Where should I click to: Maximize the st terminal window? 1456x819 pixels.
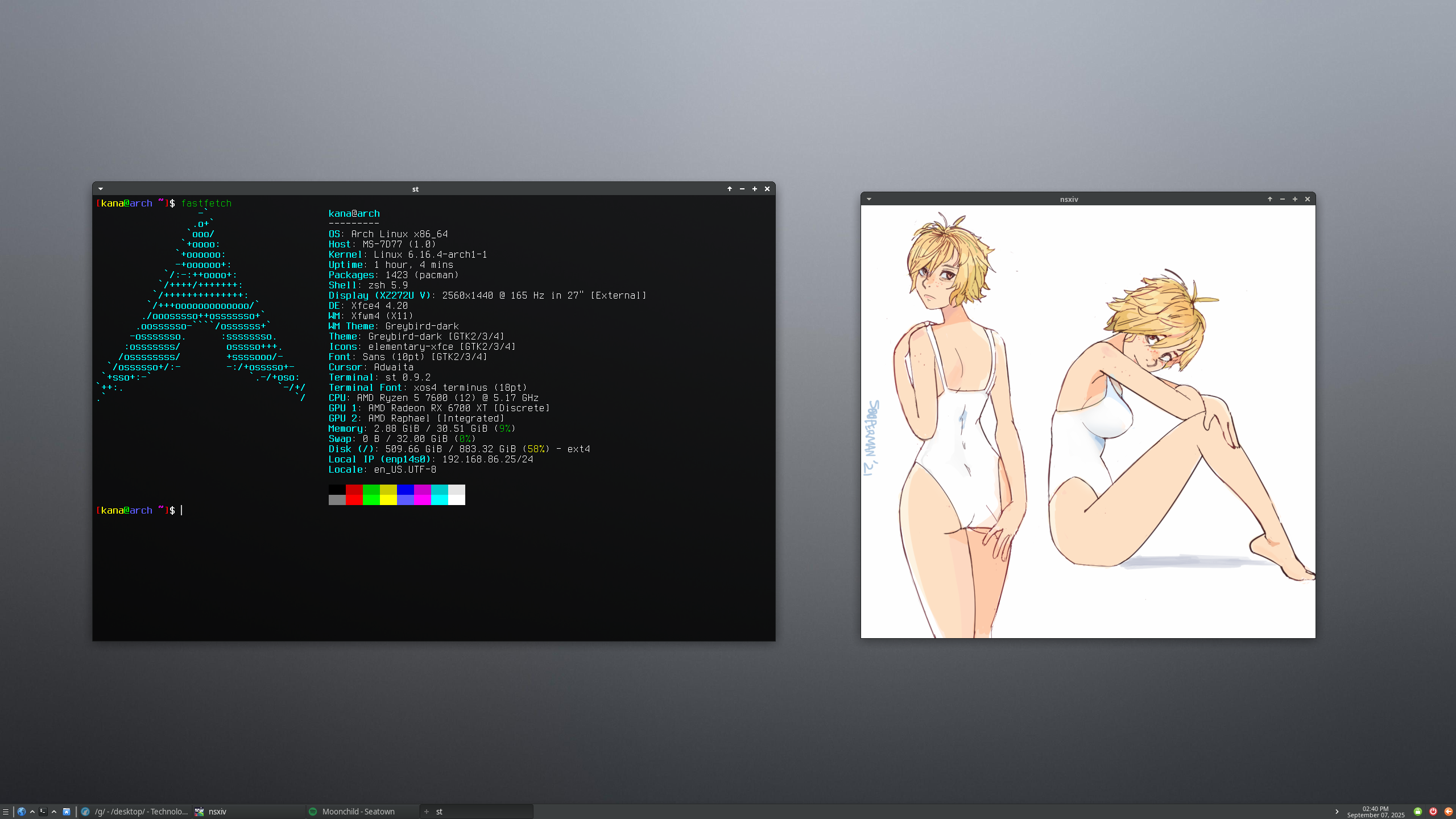tap(755, 189)
